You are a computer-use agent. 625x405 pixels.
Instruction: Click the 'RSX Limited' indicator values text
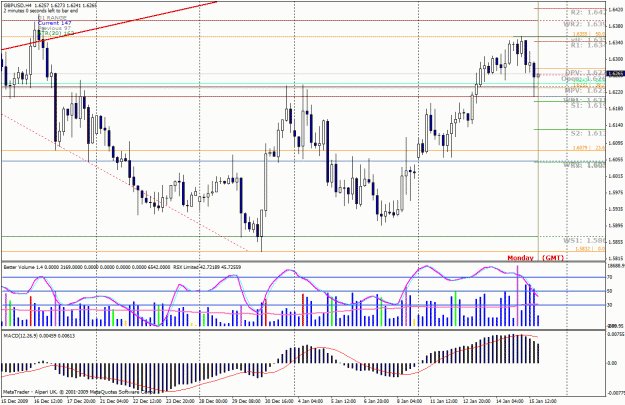click(x=207, y=267)
